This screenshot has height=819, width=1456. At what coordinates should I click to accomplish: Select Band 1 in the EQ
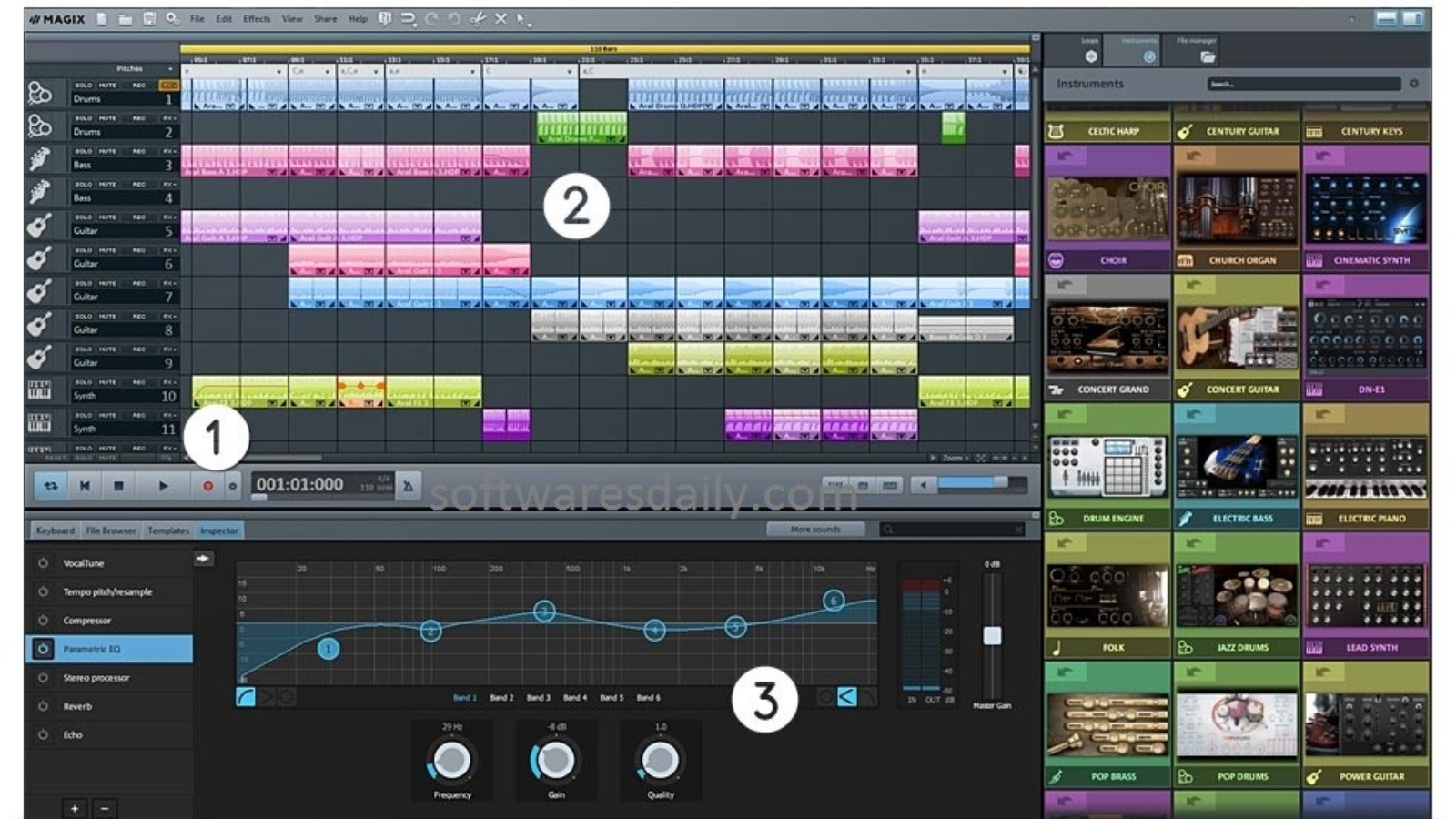pyautogui.click(x=465, y=698)
